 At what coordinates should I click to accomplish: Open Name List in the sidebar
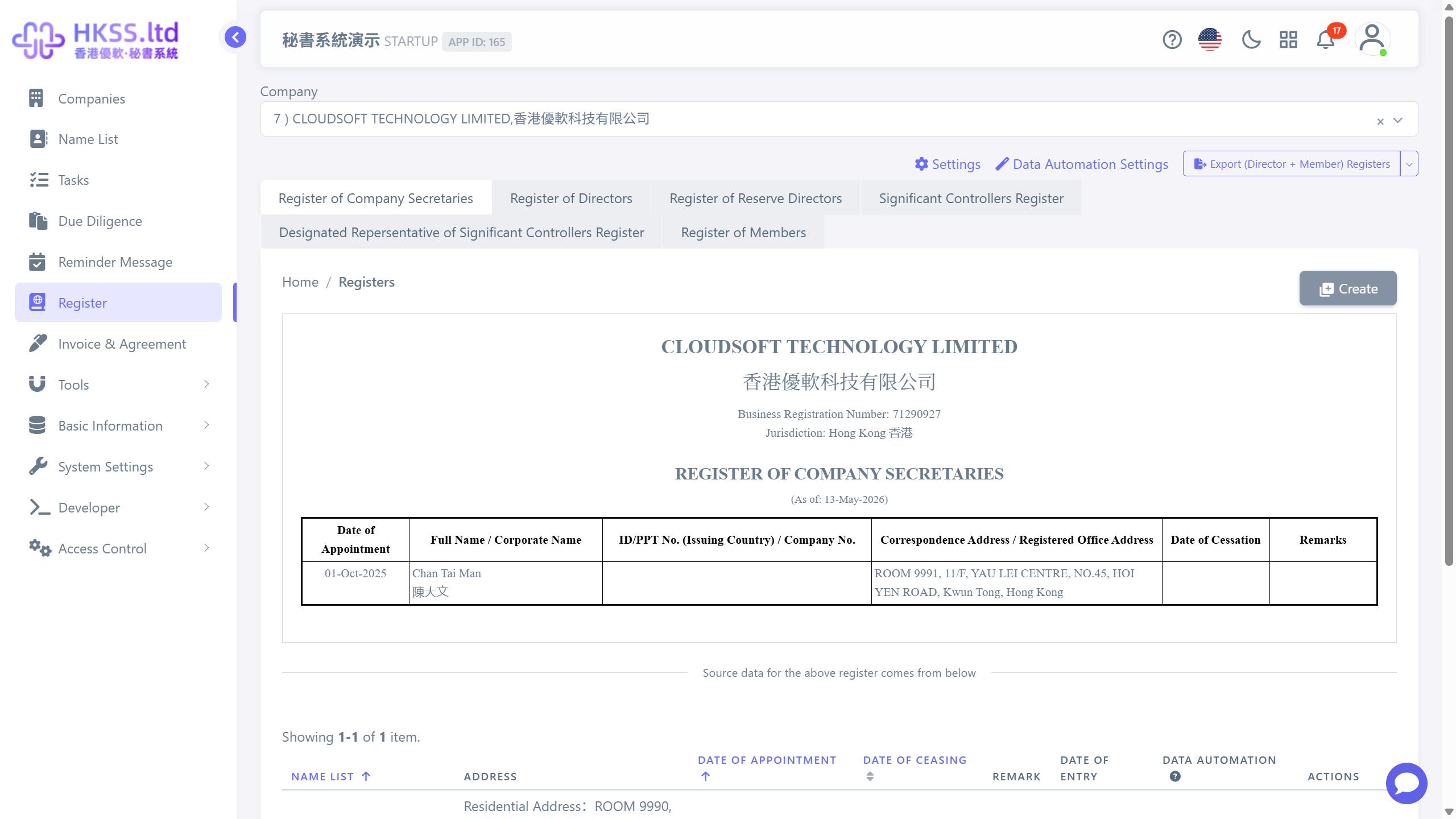(x=118, y=139)
